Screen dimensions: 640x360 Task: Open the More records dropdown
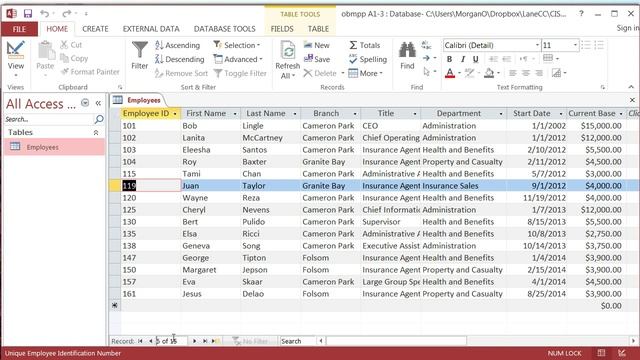coord(365,73)
